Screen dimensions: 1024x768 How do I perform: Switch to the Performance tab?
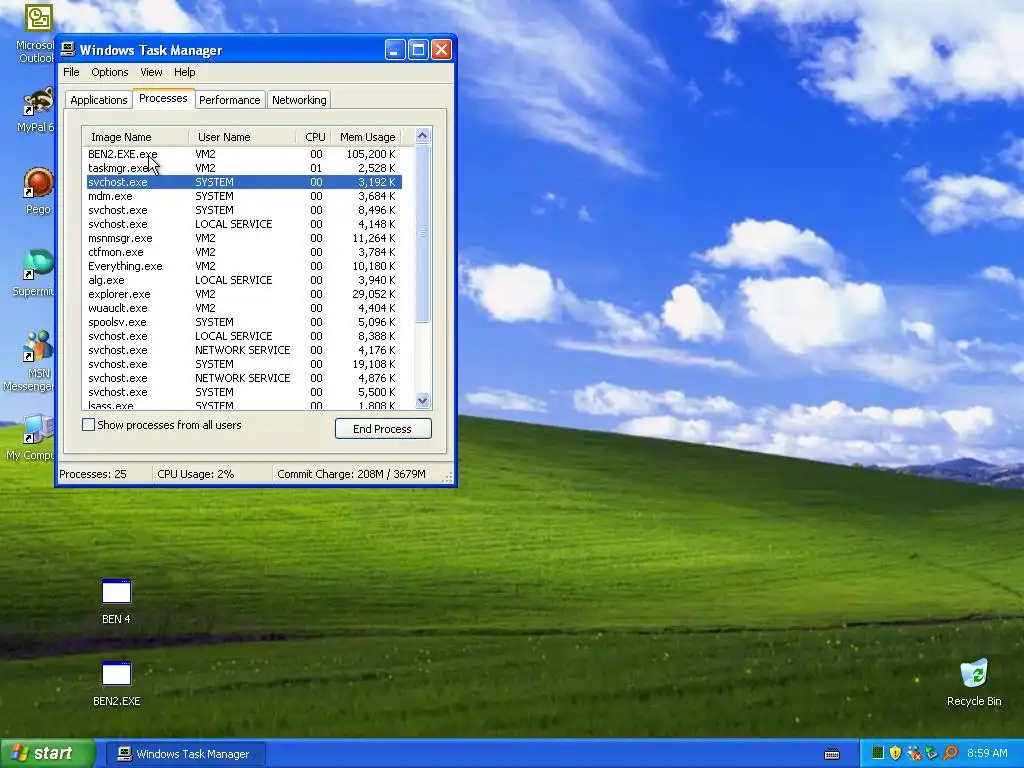click(x=229, y=100)
